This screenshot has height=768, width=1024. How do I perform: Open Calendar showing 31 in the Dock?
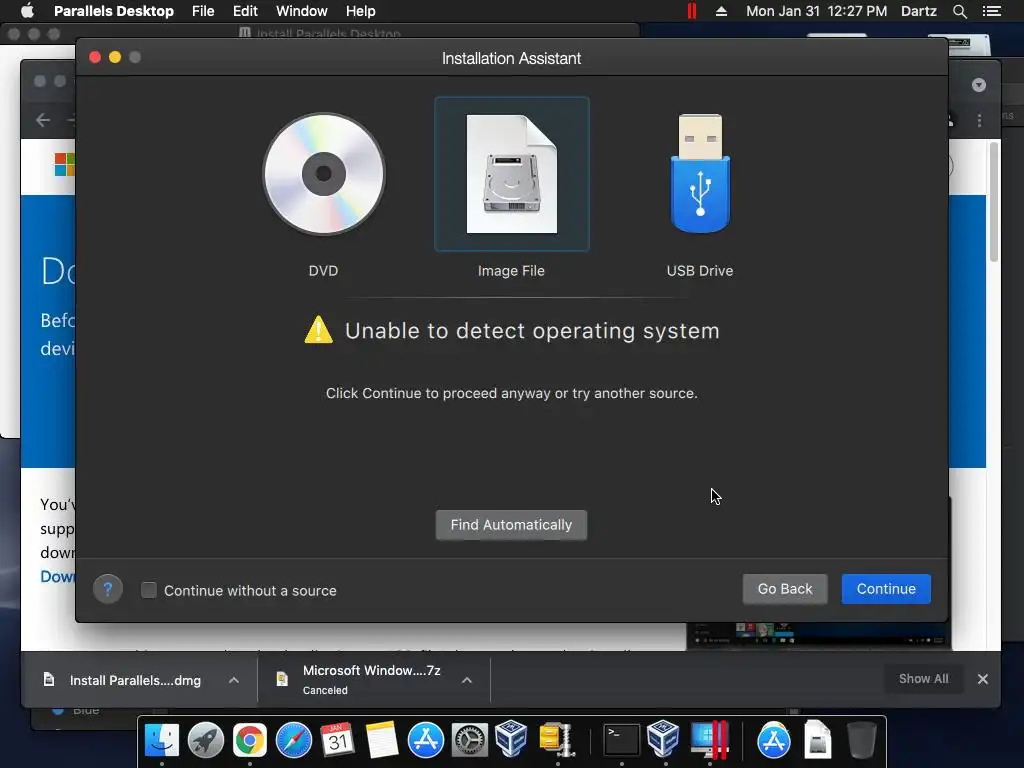pyautogui.click(x=338, y=740)
